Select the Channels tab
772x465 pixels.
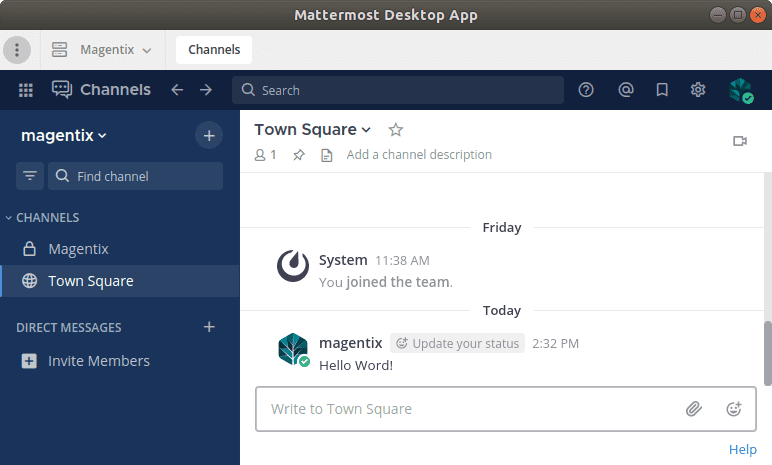coord(214,50)
